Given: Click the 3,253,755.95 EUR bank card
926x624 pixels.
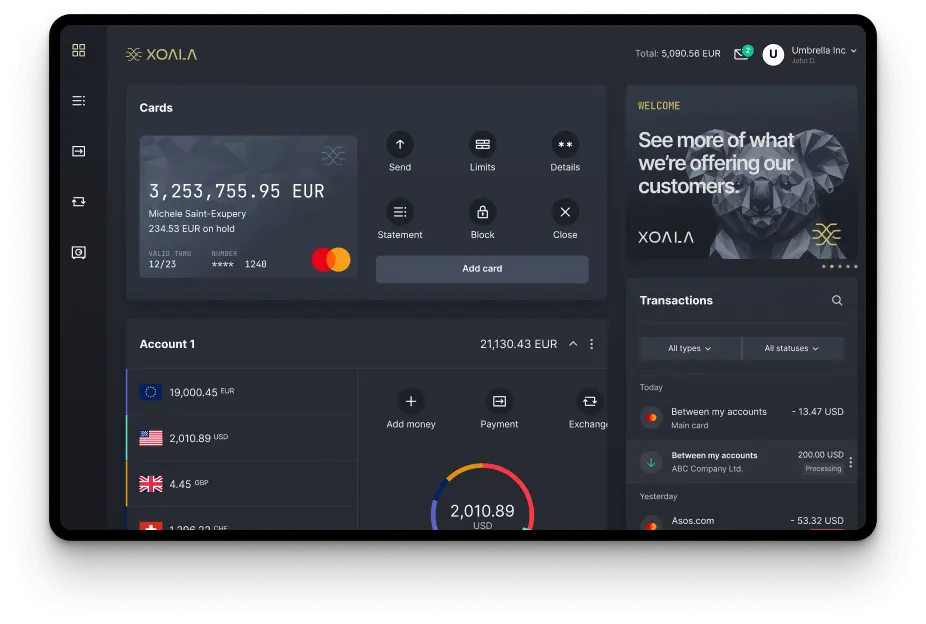Looking at the screenshot, I should 248,207.
